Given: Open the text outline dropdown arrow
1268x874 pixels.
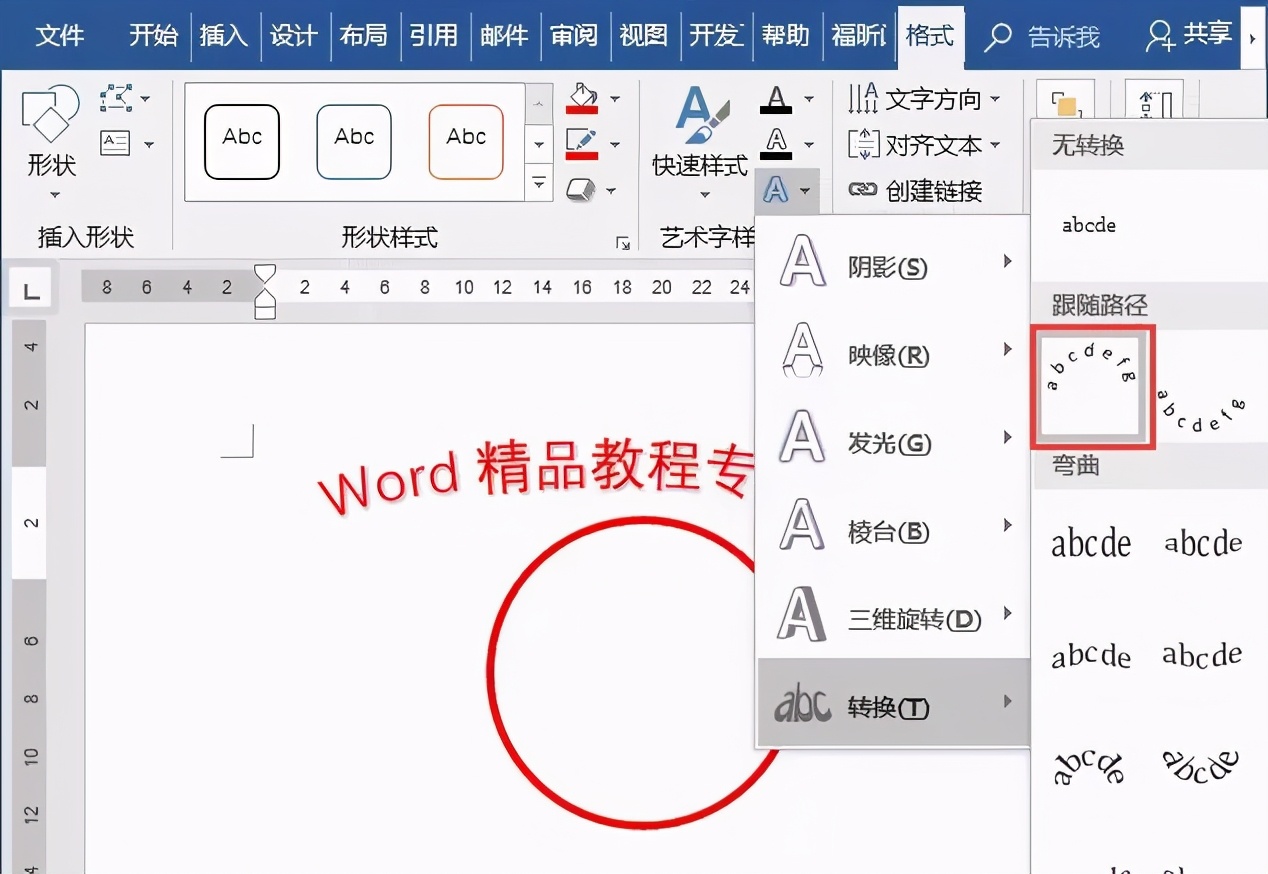Looking at the screenshot, I should point(809,145).
